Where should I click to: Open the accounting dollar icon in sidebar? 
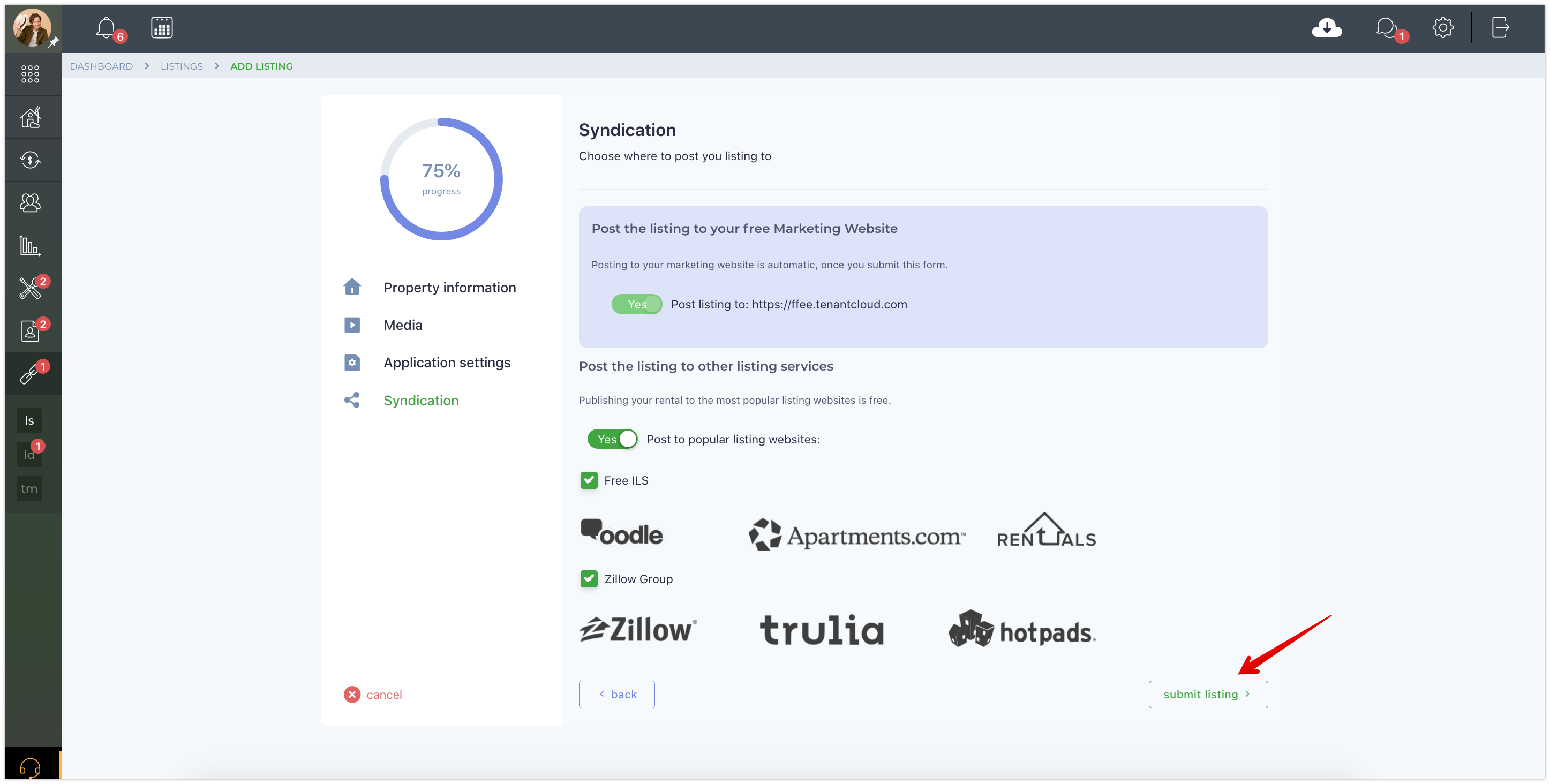tap(30, 160)
